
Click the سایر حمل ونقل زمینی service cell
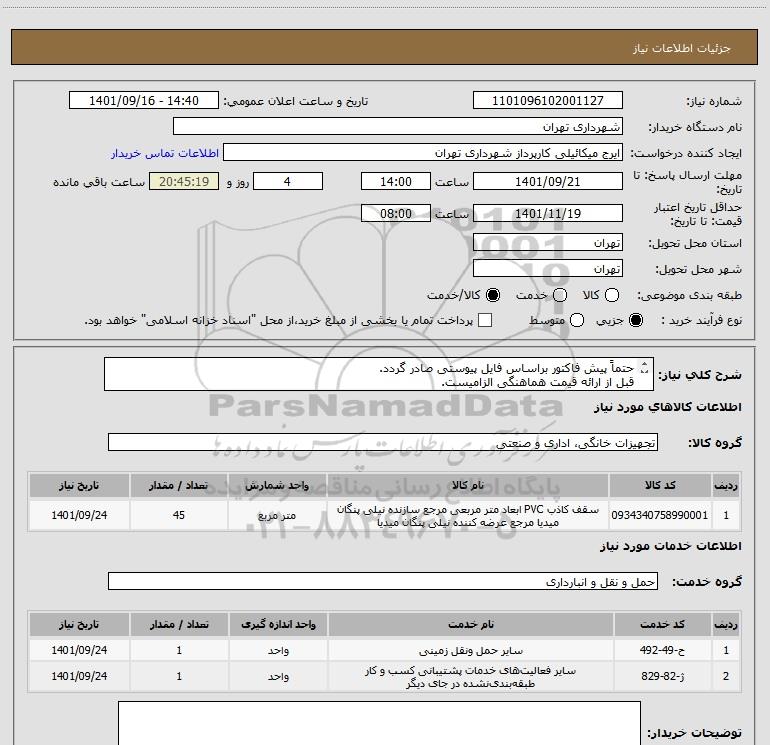pos(470,650)
